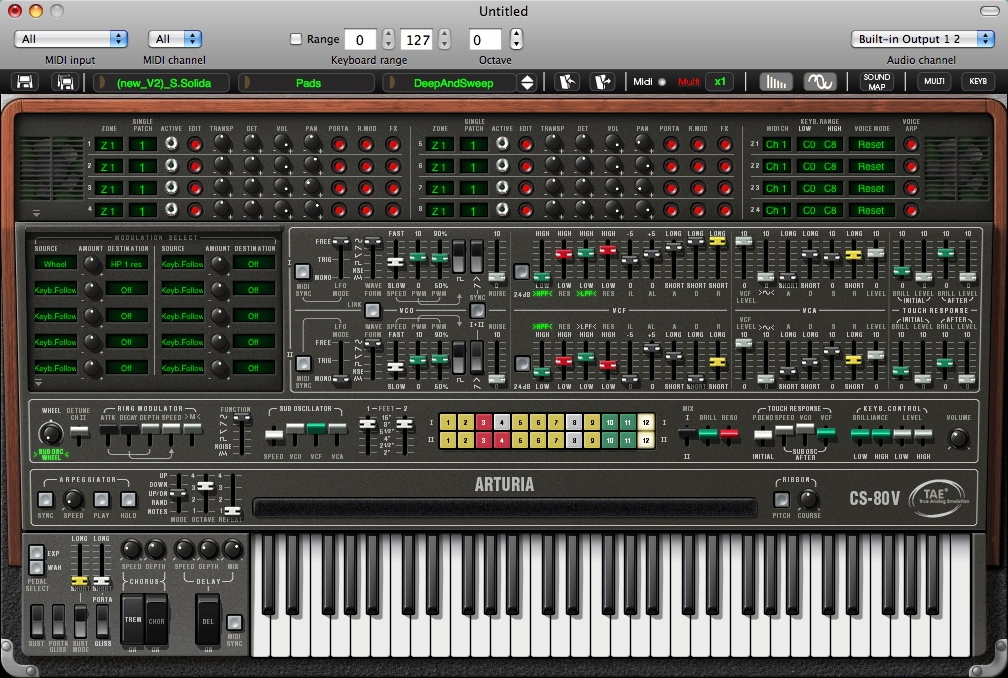The width and height of the screenshot is (1008, 678).
Task: Click the red Voice Arp LED for voice 21
Action: (910, 145)
